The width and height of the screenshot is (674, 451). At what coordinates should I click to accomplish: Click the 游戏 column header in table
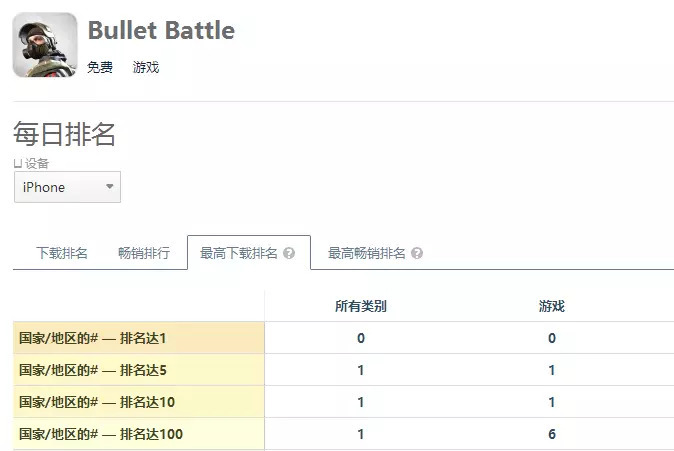click(x=551, y=306)
